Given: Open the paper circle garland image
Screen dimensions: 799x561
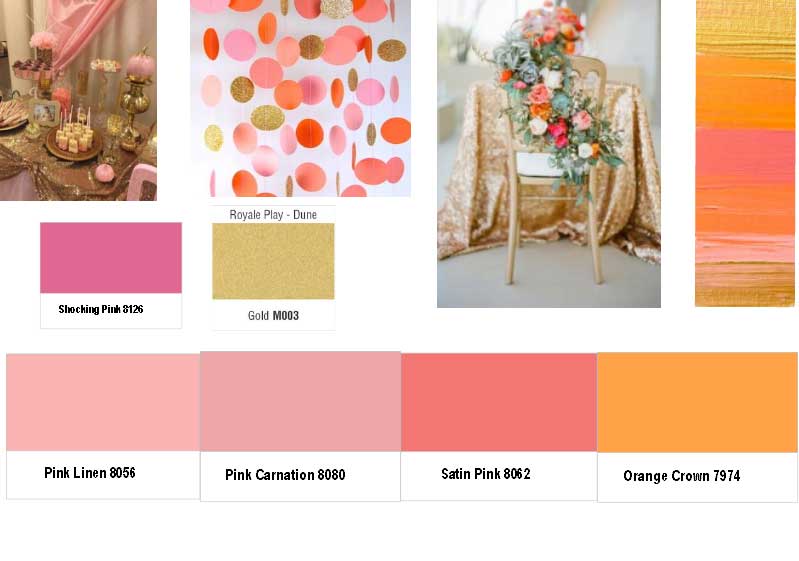Looking at the screenshot, I should (x=300, y=98).
